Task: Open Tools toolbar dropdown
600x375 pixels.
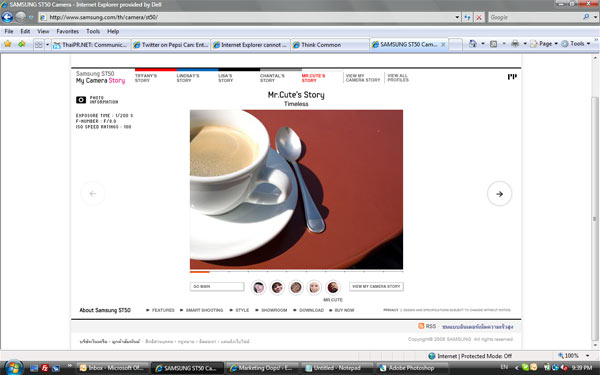Action: 576,44
